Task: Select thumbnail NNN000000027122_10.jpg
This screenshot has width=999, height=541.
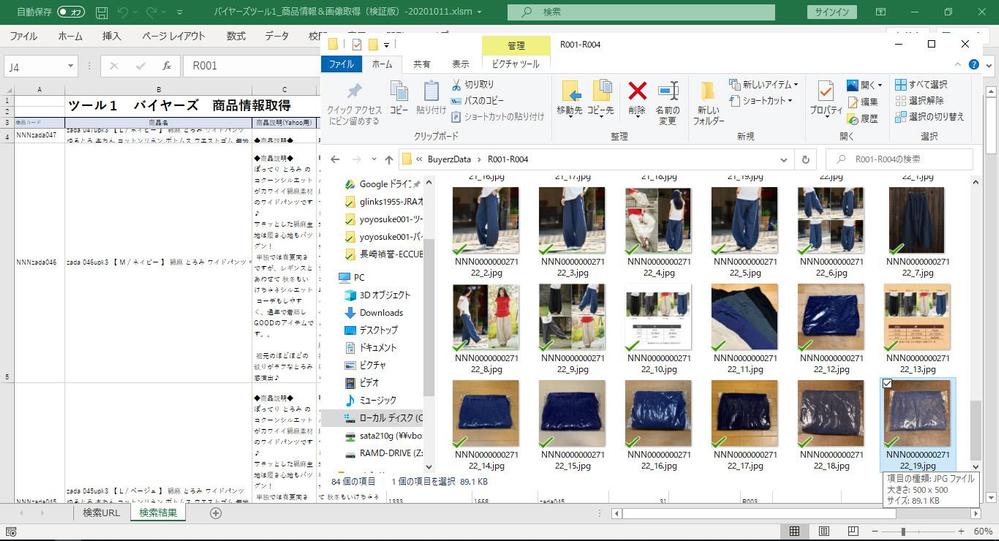Action: point(658,329)
